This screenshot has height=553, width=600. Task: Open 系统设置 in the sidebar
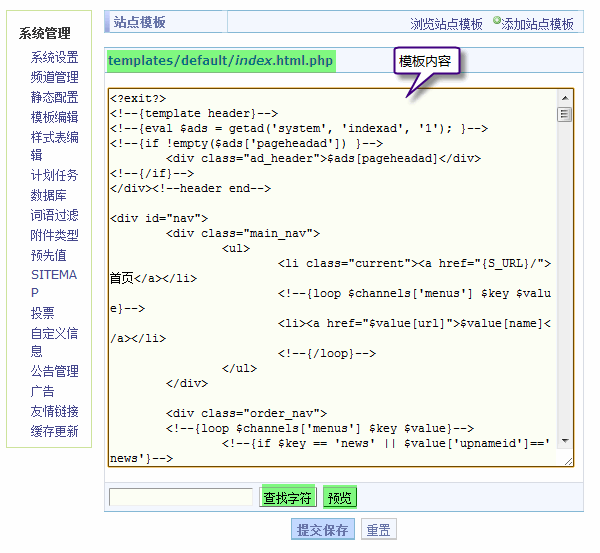tap(54, 58)
